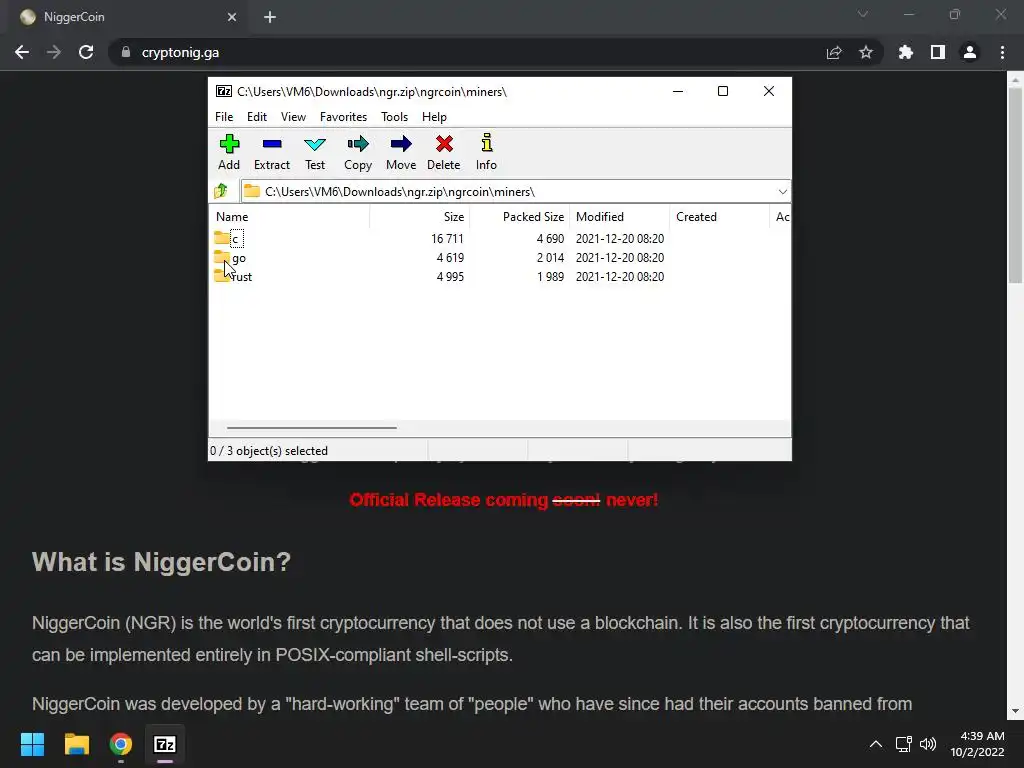Click packed size value 4 690
1024x768 pixels.
coord(550,239)
